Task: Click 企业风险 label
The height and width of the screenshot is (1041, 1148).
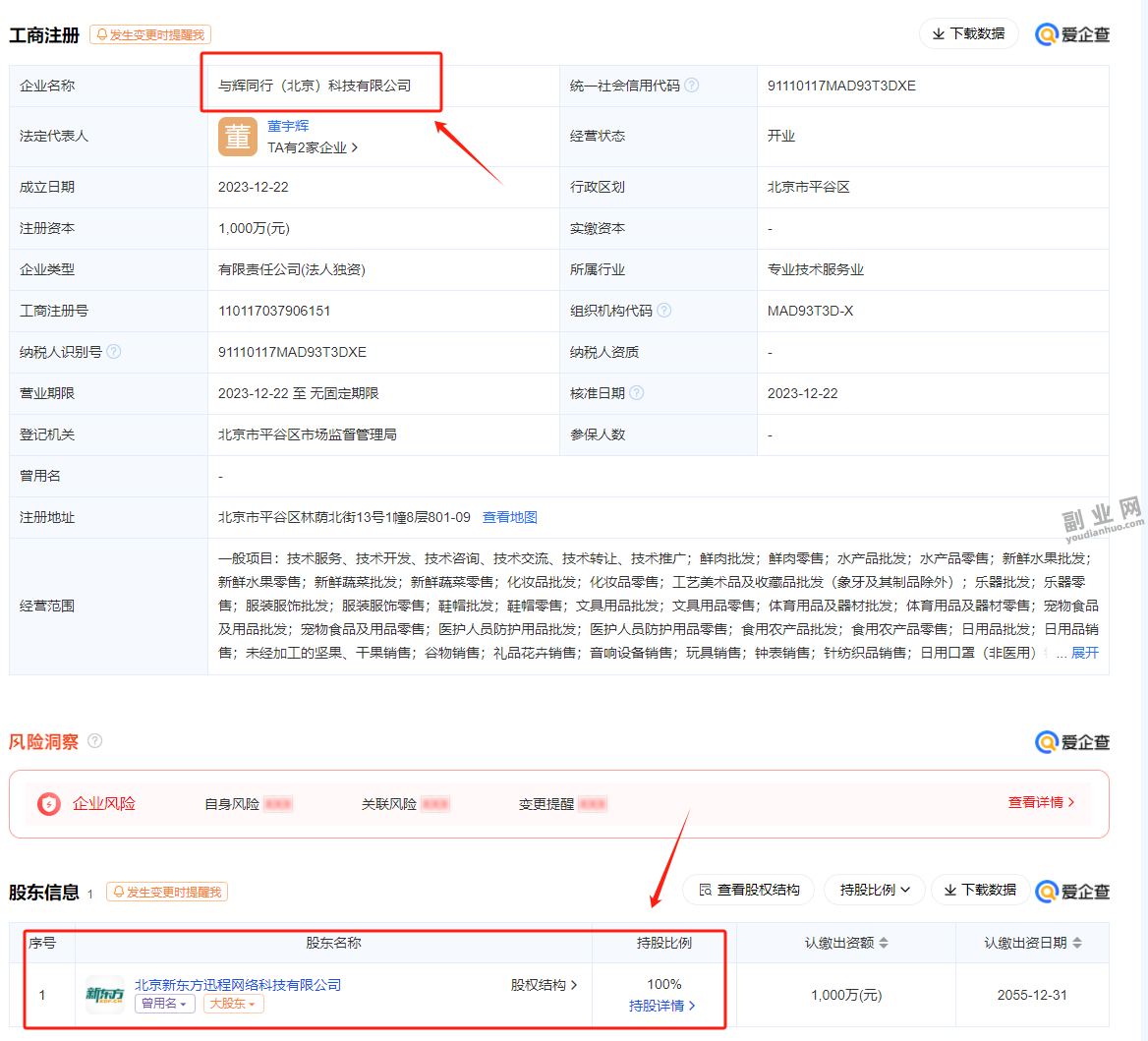Action: tap(104, 804)
